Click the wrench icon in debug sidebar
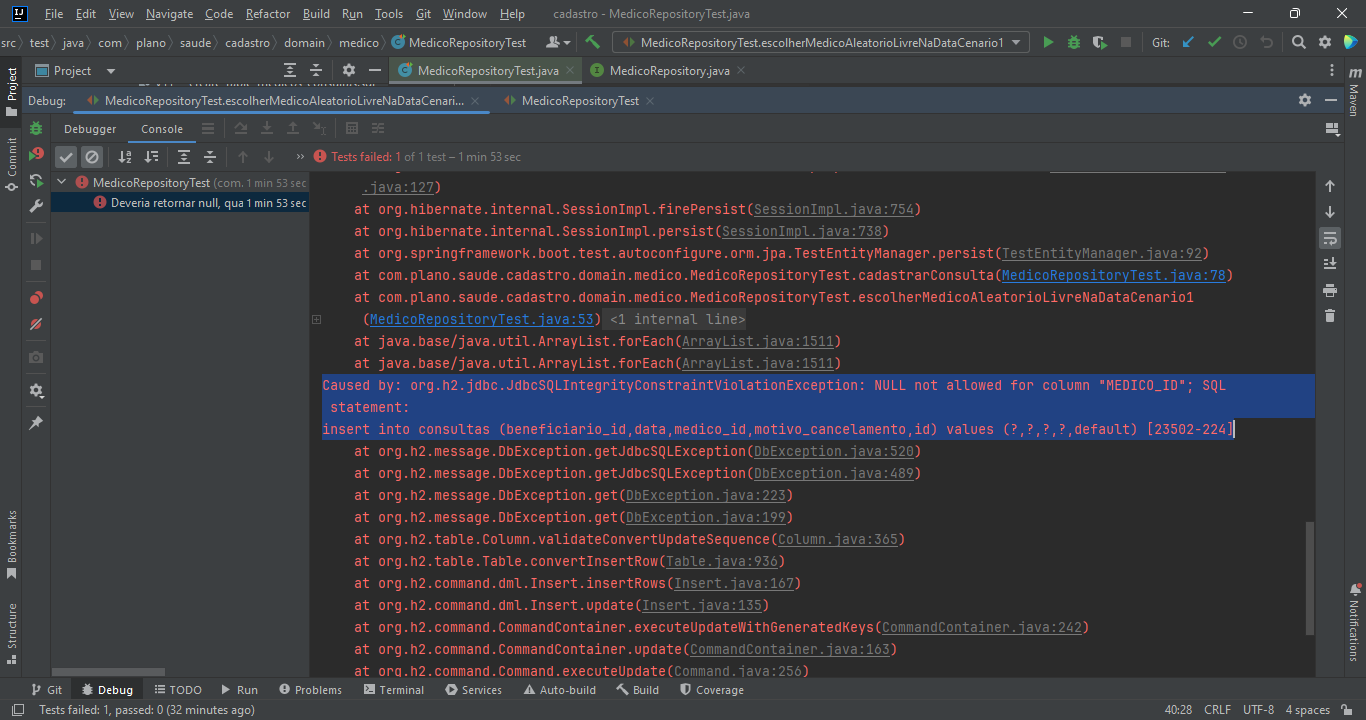The image size is (1366, 720). click(x=36, y=206)
